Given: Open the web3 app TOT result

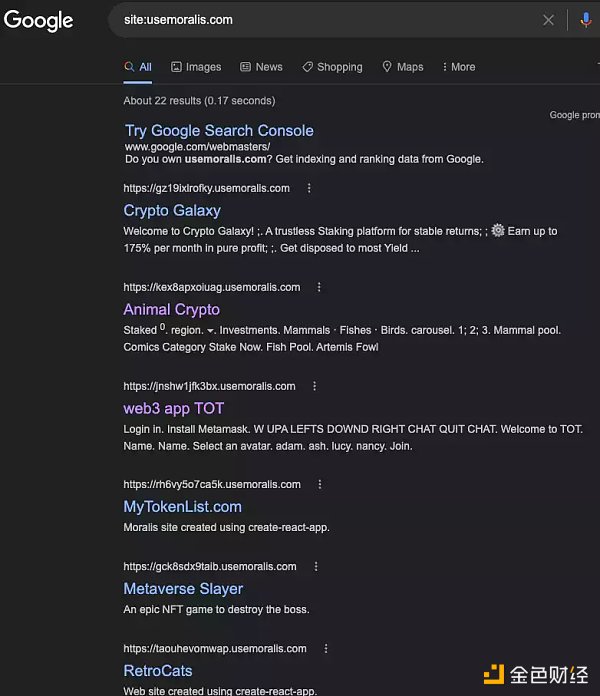Looking at the screenshot, I should [174, 408].
